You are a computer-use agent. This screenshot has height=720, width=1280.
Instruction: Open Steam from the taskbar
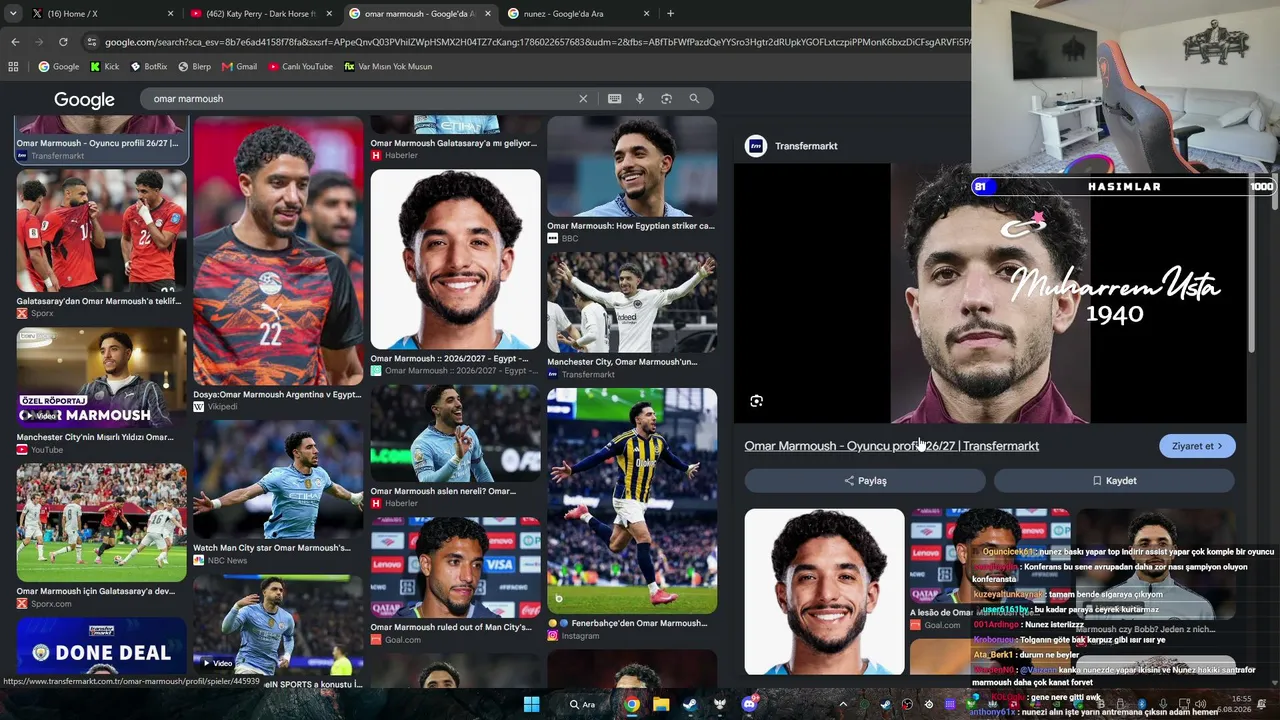[690, 704]
